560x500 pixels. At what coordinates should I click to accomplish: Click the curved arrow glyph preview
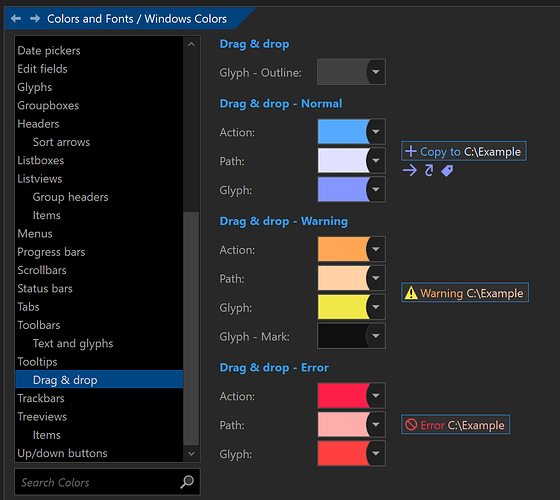coord(429,170)
